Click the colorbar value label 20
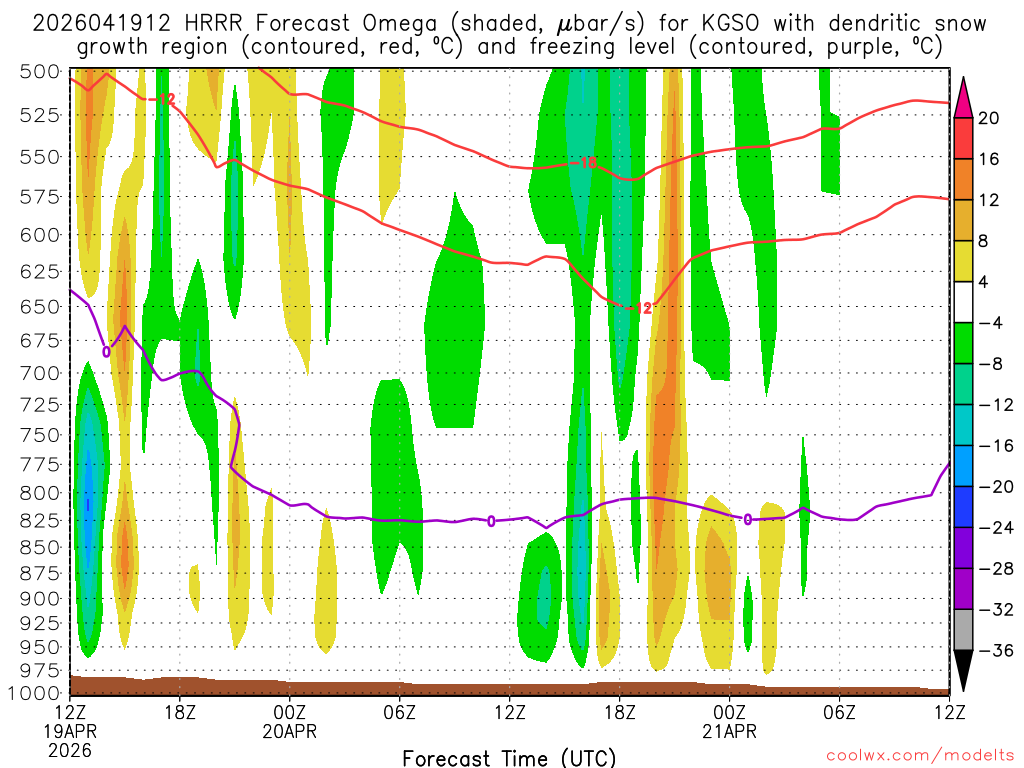The width and height of the screenshot is (1024, 768). 989,118
